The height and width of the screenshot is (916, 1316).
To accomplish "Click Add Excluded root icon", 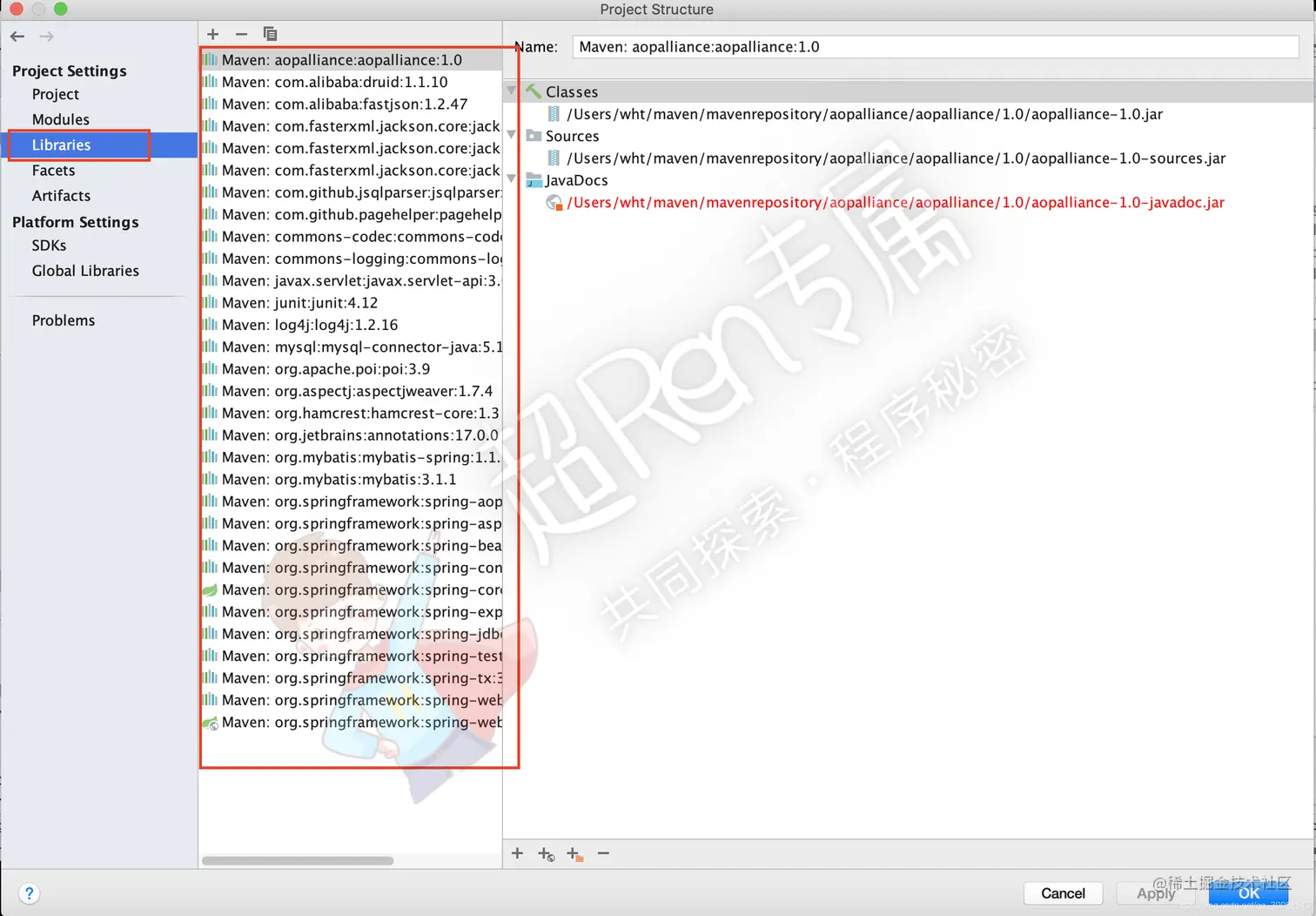I will pyautogui.click(x=574, y=854).
